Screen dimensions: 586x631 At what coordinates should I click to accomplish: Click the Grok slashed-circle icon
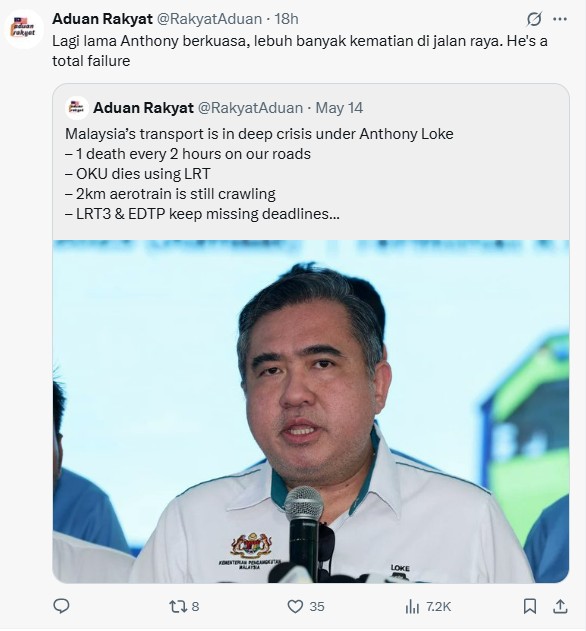[x=534, y=19]
